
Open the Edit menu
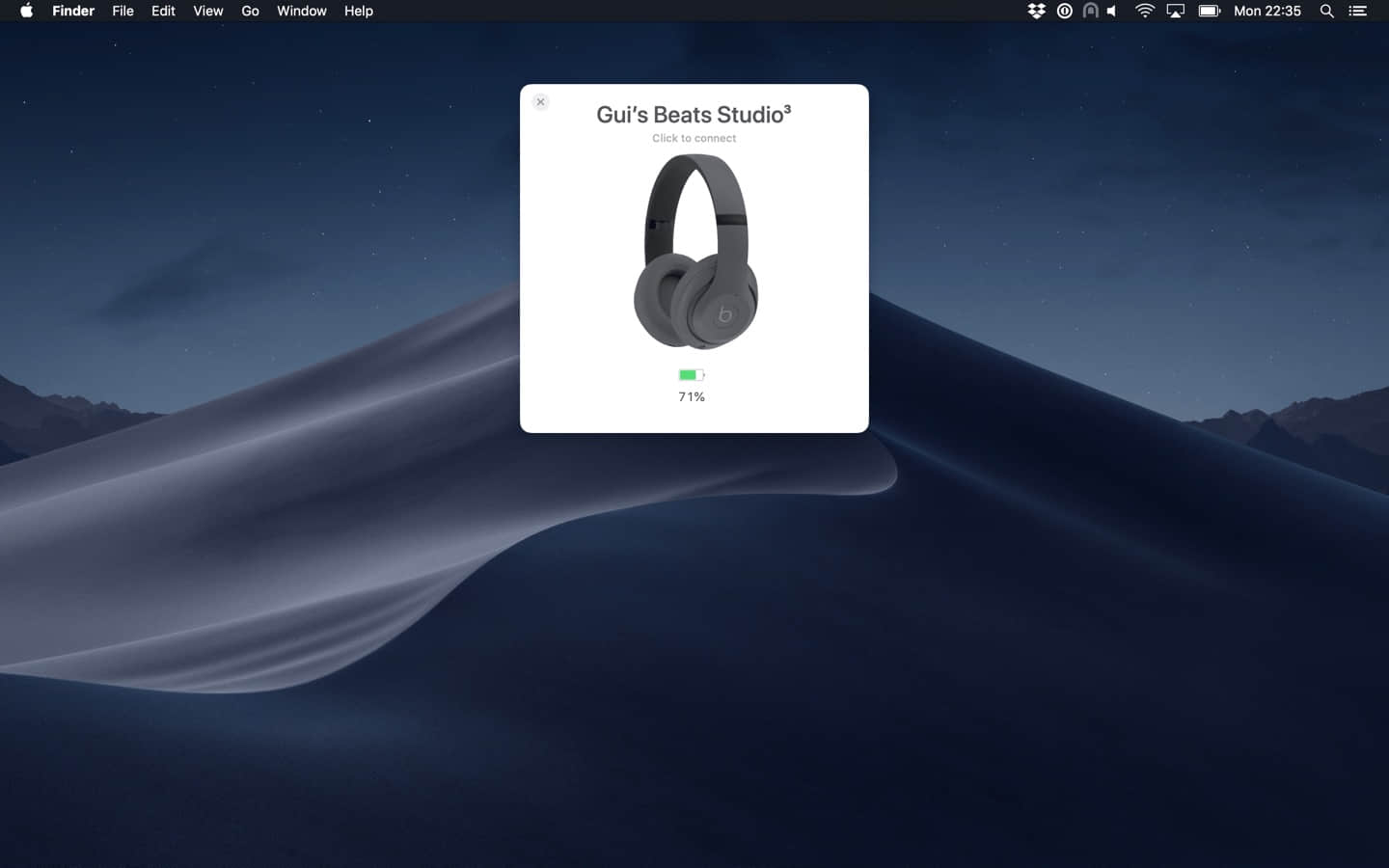[x=163, y=11]
